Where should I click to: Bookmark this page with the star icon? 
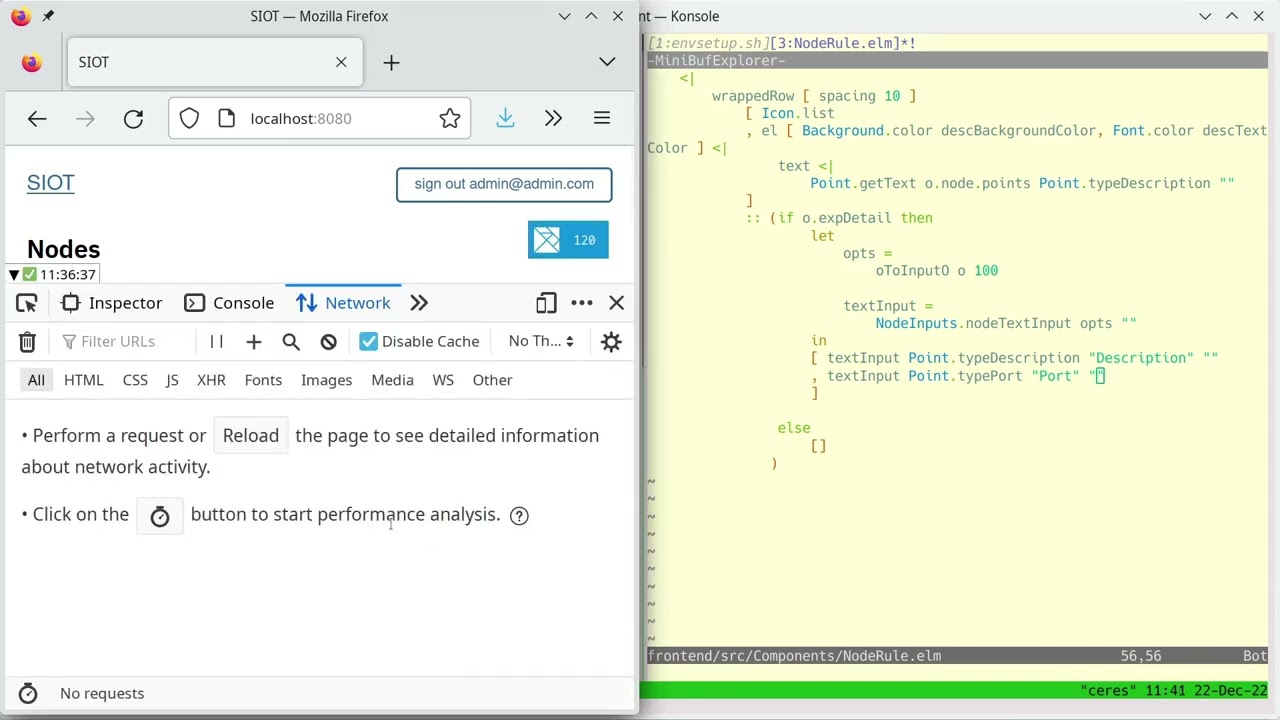pos(449,119)
